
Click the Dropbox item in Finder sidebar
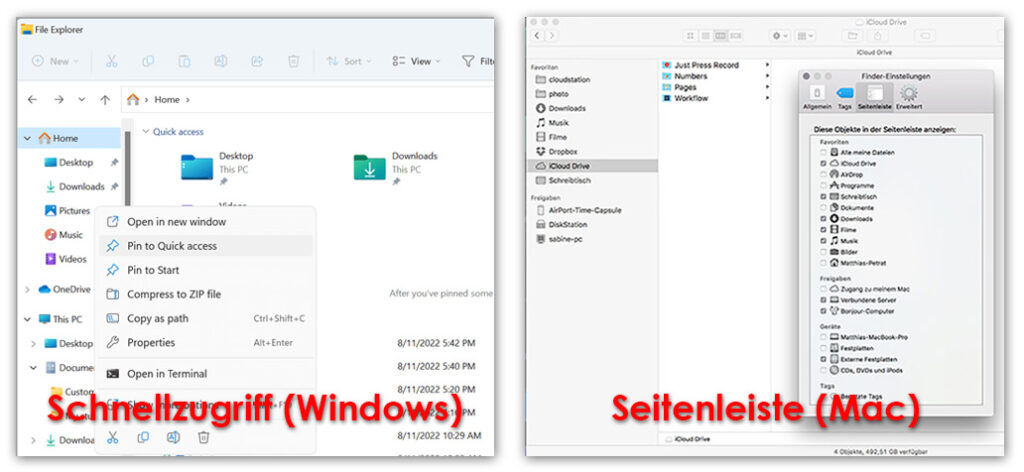click(x=564, y=151)
